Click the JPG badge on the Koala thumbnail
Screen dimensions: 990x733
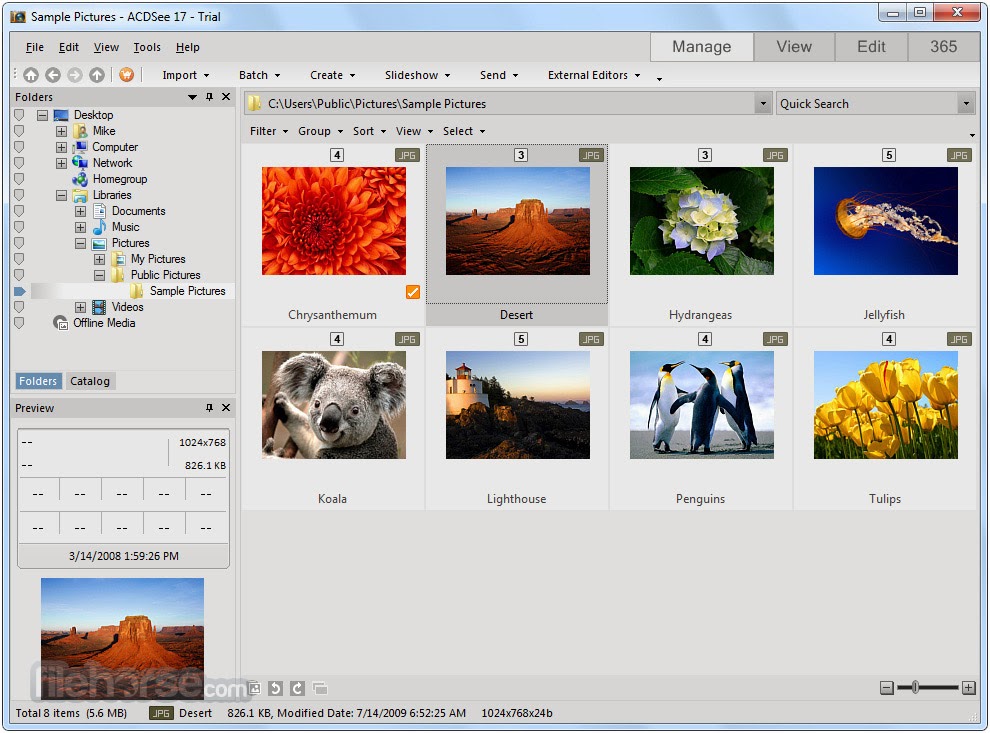[x=407, y=340]
